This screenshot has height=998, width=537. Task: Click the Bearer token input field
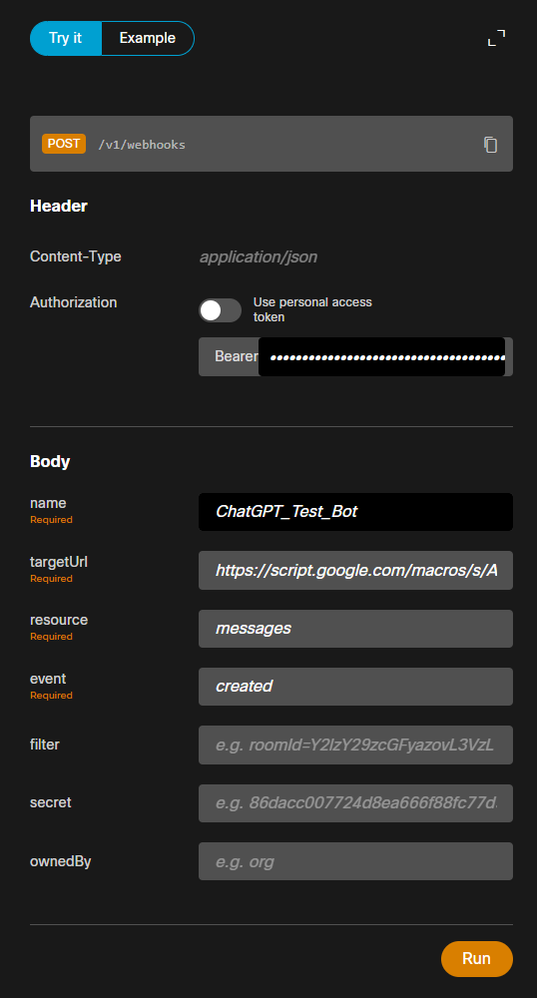[382, 357]
